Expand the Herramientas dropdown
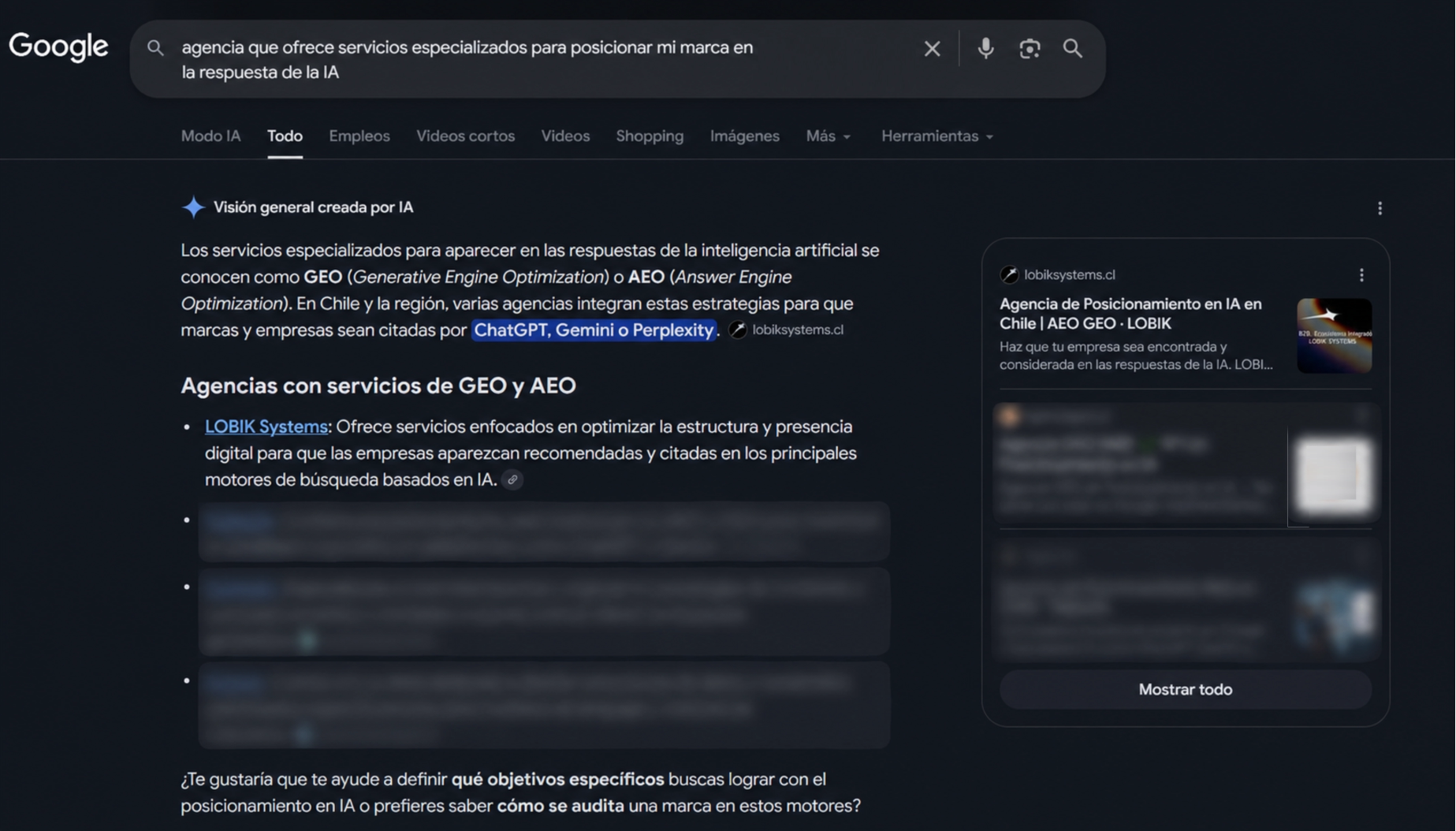This screenshot has width=1456, height=831. pos(937,136)
